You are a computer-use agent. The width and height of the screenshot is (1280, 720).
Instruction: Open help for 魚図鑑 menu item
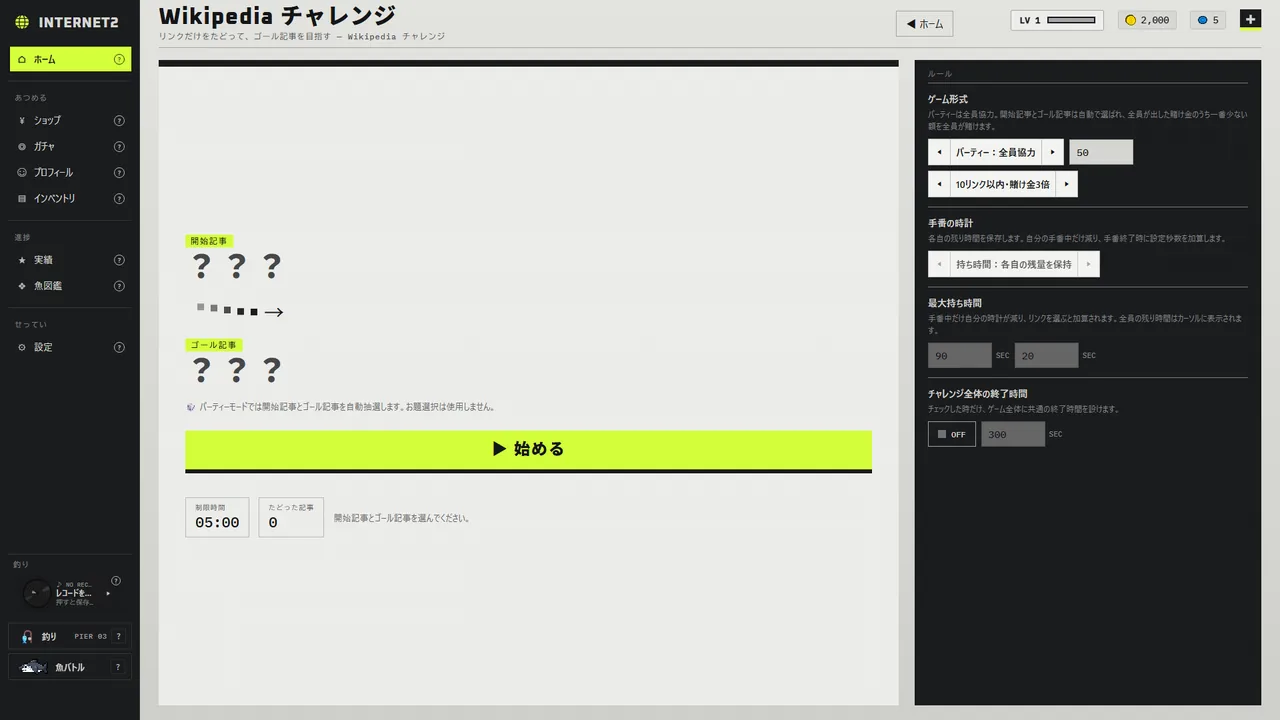[119, 286]
